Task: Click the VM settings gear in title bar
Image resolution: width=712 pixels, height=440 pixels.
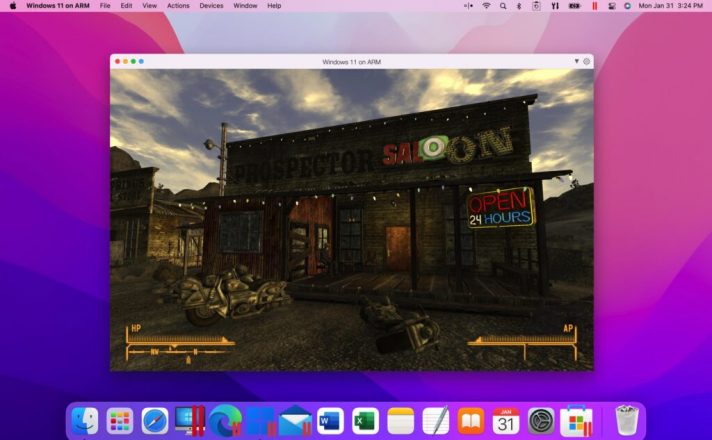Action: pos(586,61)
